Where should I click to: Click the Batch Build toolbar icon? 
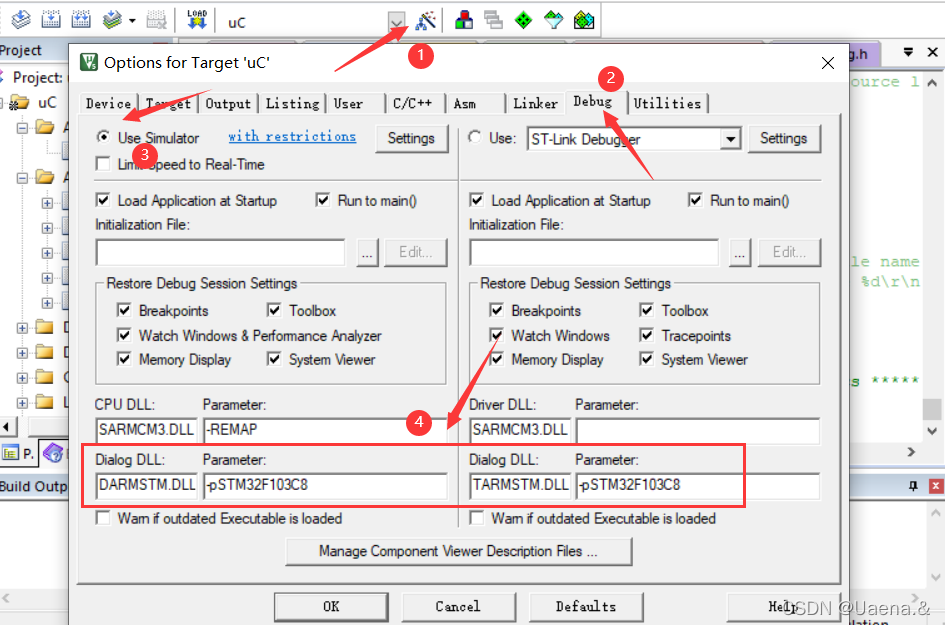pos(112,20)
